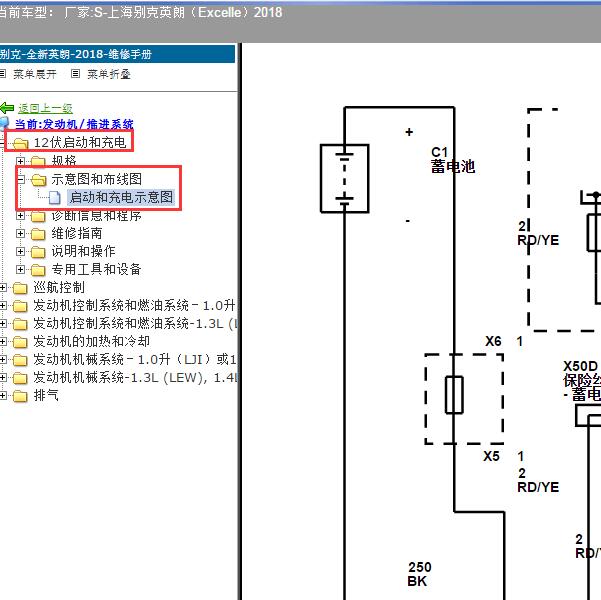The image size is (601, 600).
Task: Click the 示意图和布线图 folder icon
Action: tap(38, 180)
